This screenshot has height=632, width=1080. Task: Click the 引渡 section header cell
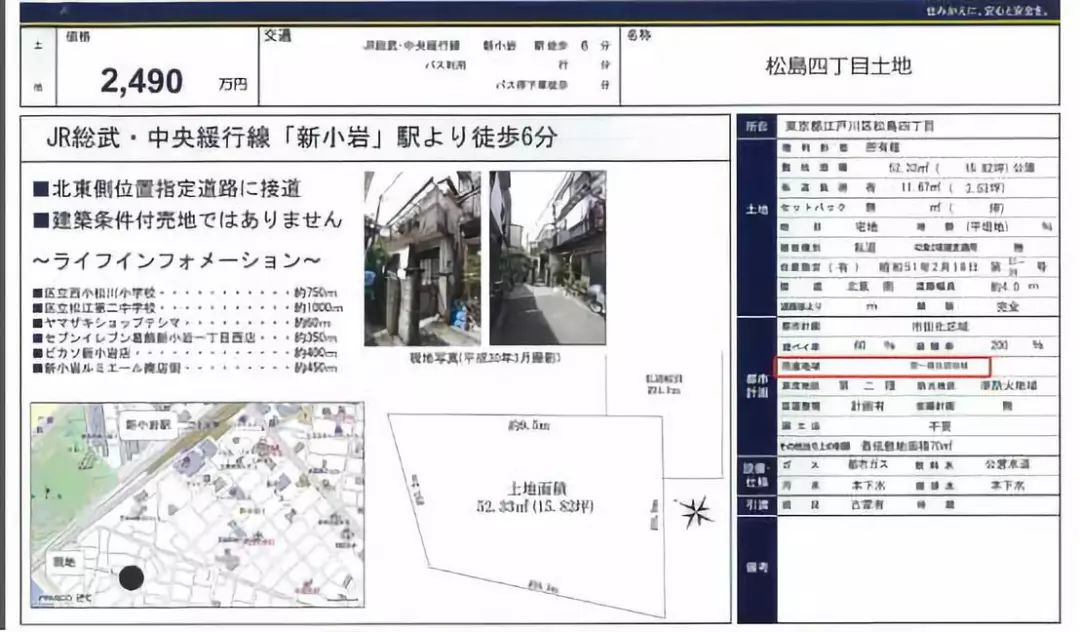click(x=756, y=505)
